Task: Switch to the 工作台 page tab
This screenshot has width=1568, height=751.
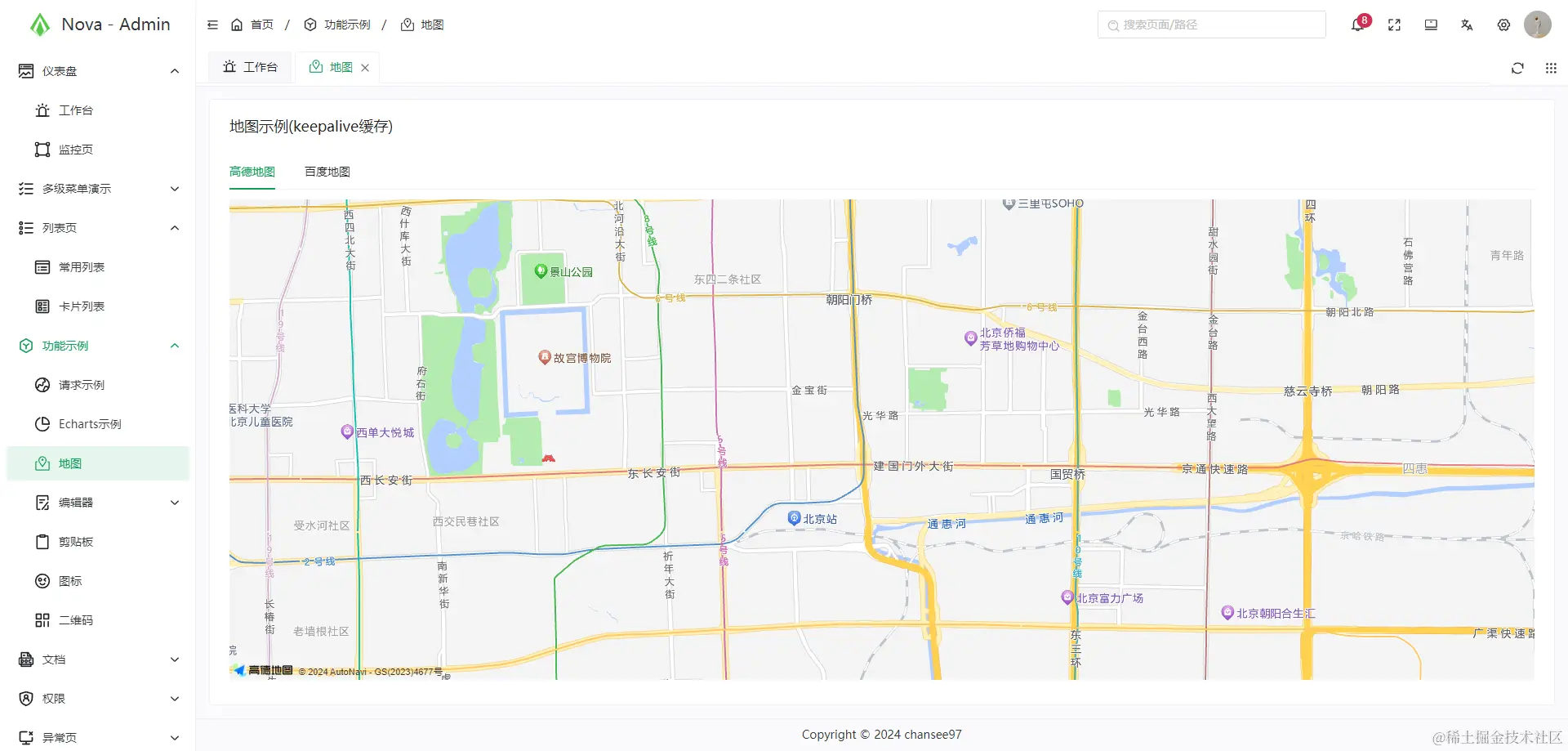Action: click(x=250, y=67)
